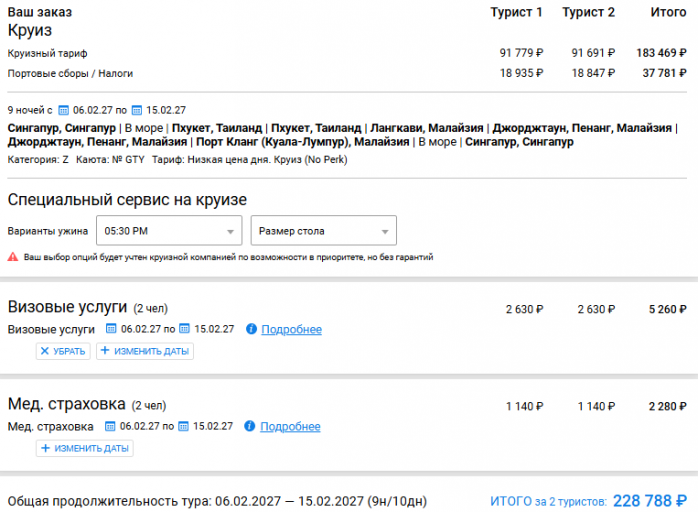Click the grand total 228 788 ₽
The height and width of the screenshot is (512, 698).
tap(650, 501)
